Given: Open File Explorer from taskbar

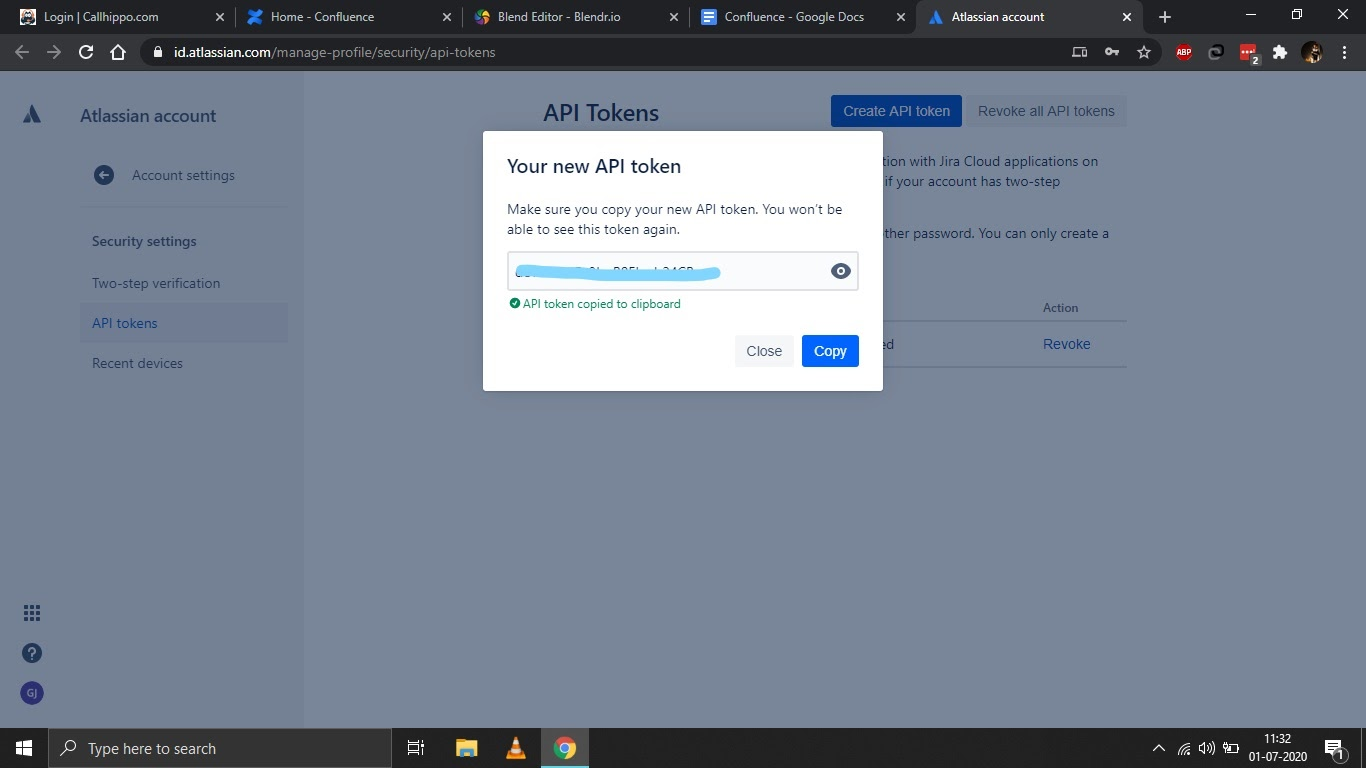Looking at the screenshot, I should click(x=466, y=748).
